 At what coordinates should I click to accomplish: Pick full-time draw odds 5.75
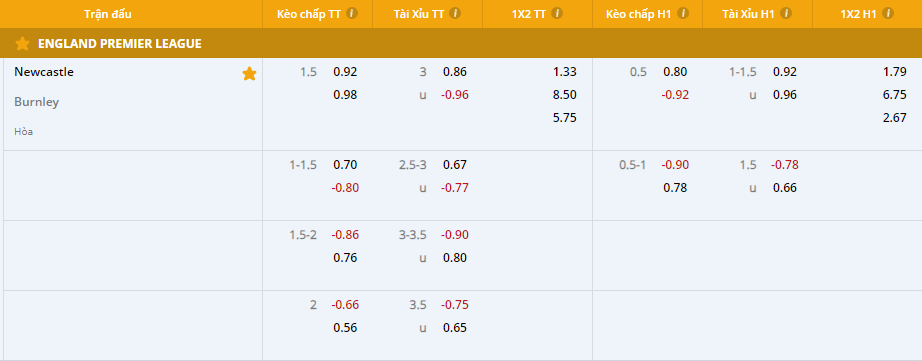564,118
